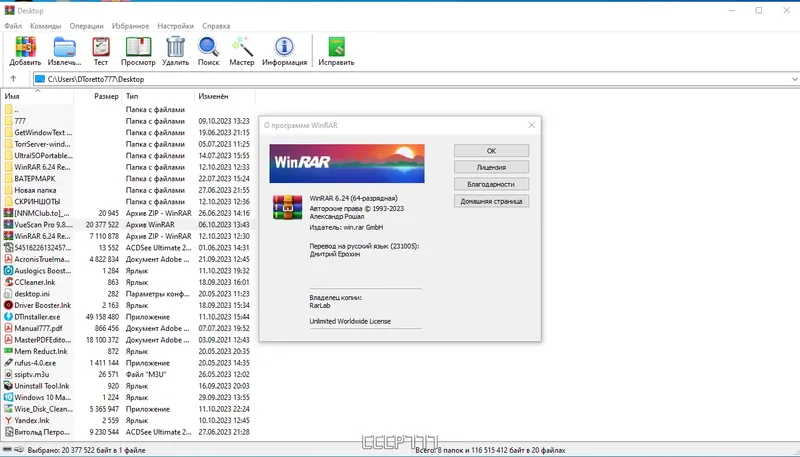Select the rufus-4.0.exe file icon
Screen dimensions: 800x457
(8, 363)
